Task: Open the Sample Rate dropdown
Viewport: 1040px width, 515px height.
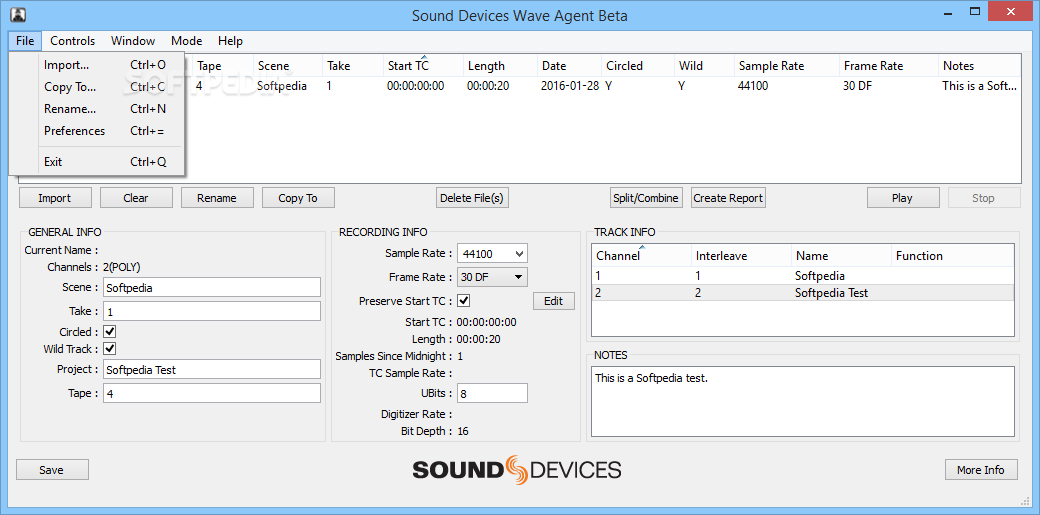Action: click(x=492, y=254)
